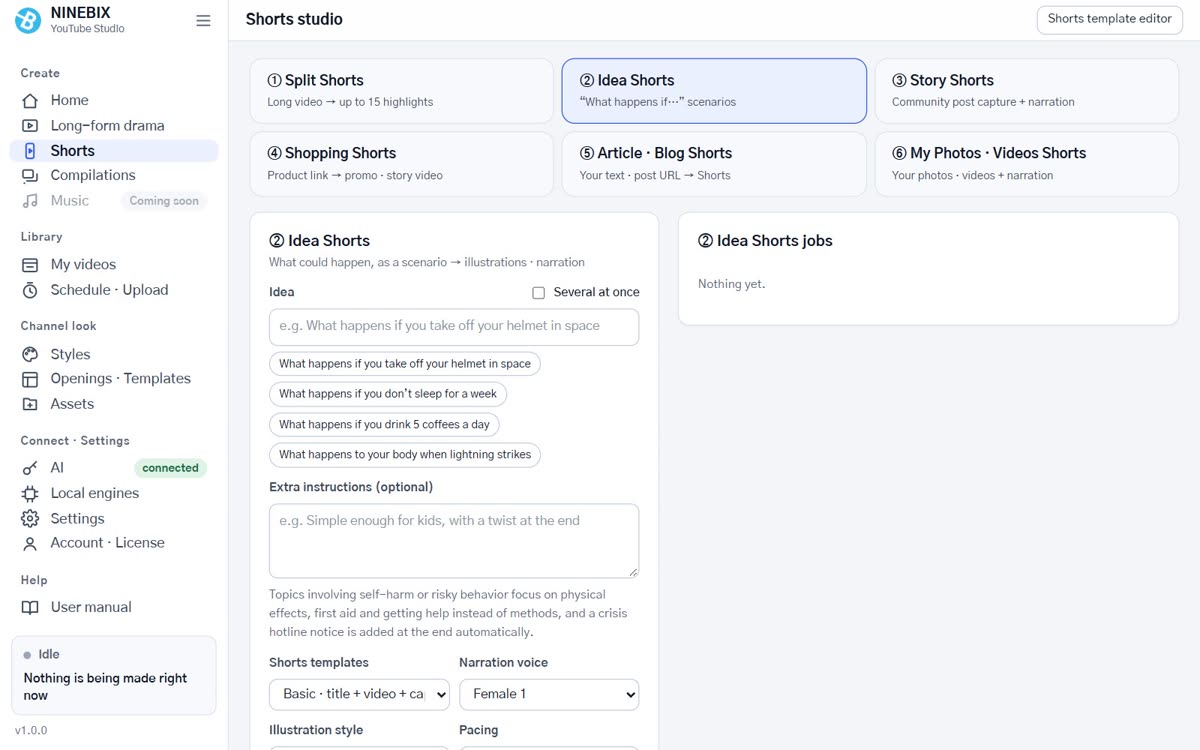1200x750 pixels.
Task: Pick the 5 coffees a day chip
Action: pyautogui.click(x=384, y=424)
